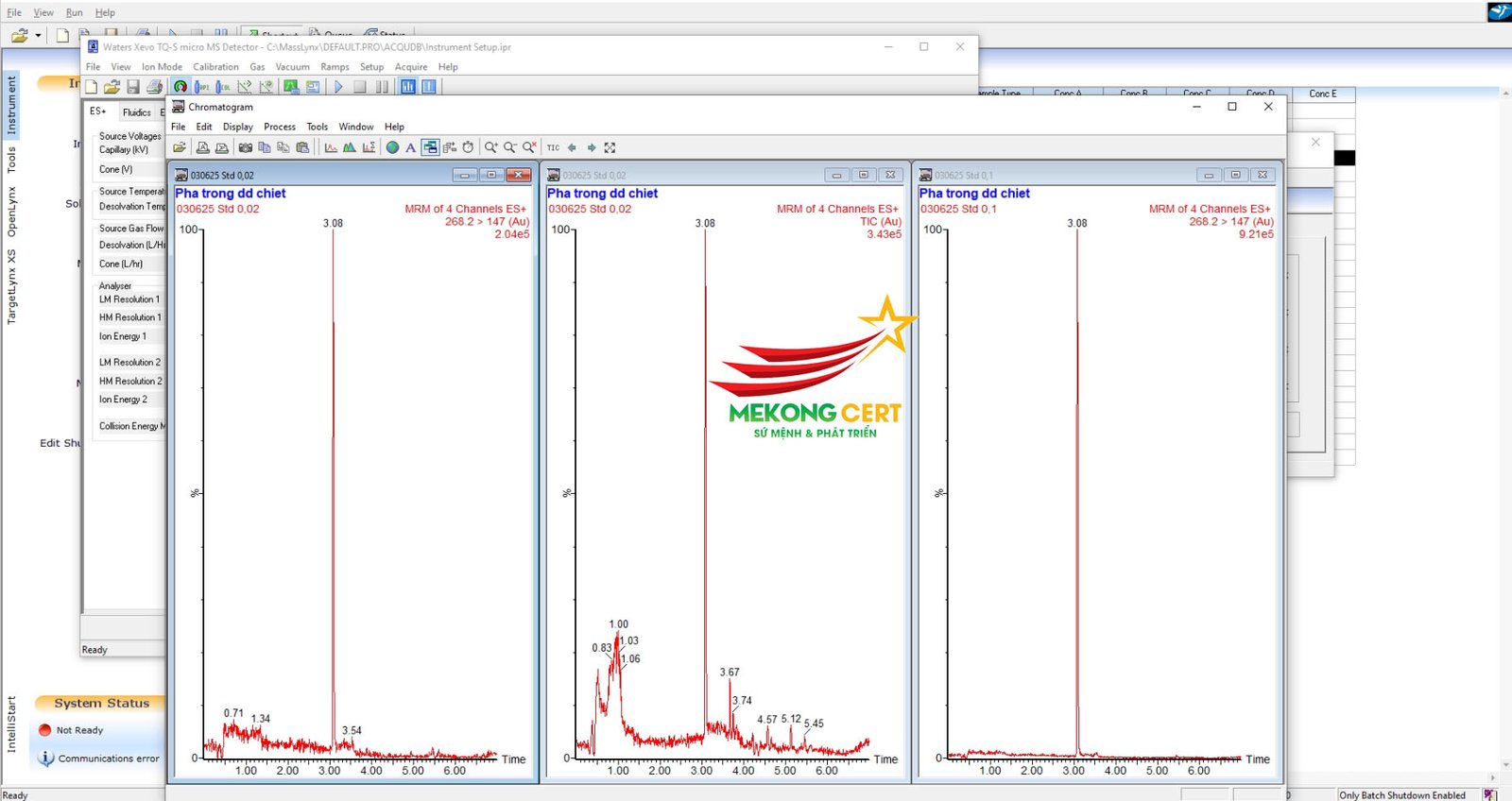Click the green right arrow next-trace icon
This screenshot has width=1512, height=801.
pos(592,147)
